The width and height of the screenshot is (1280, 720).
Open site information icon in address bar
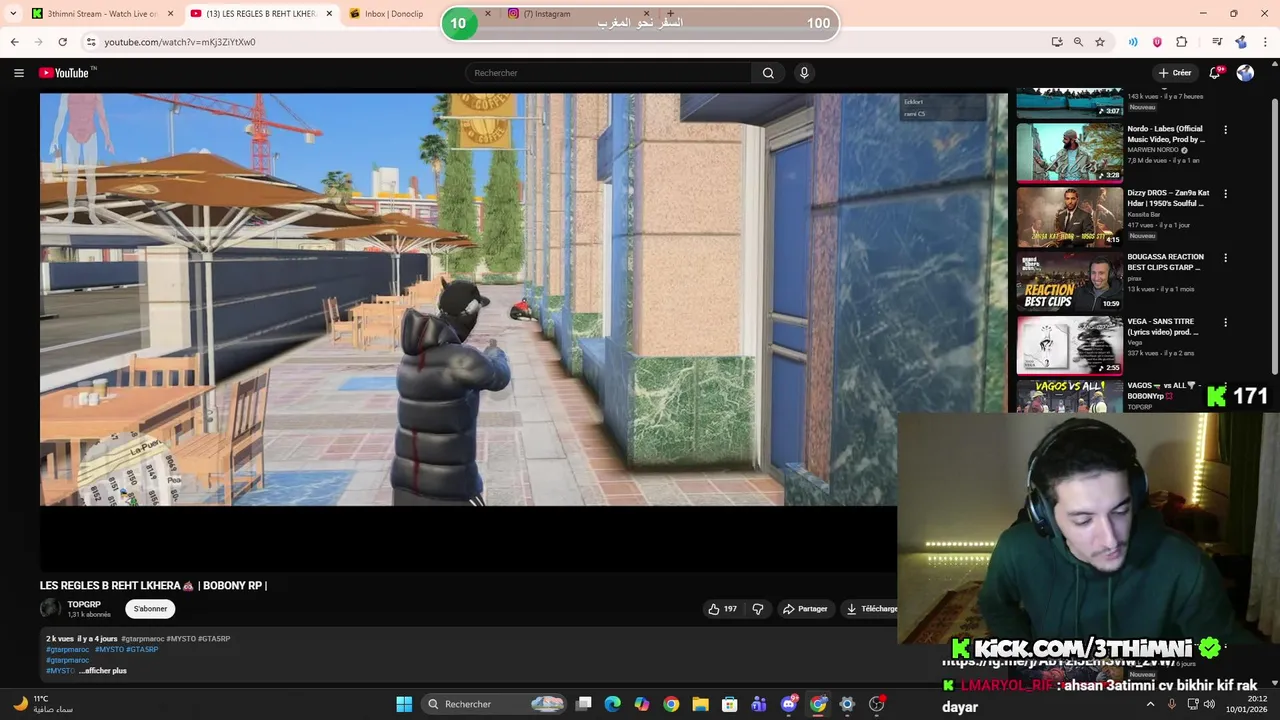[90, 42]
